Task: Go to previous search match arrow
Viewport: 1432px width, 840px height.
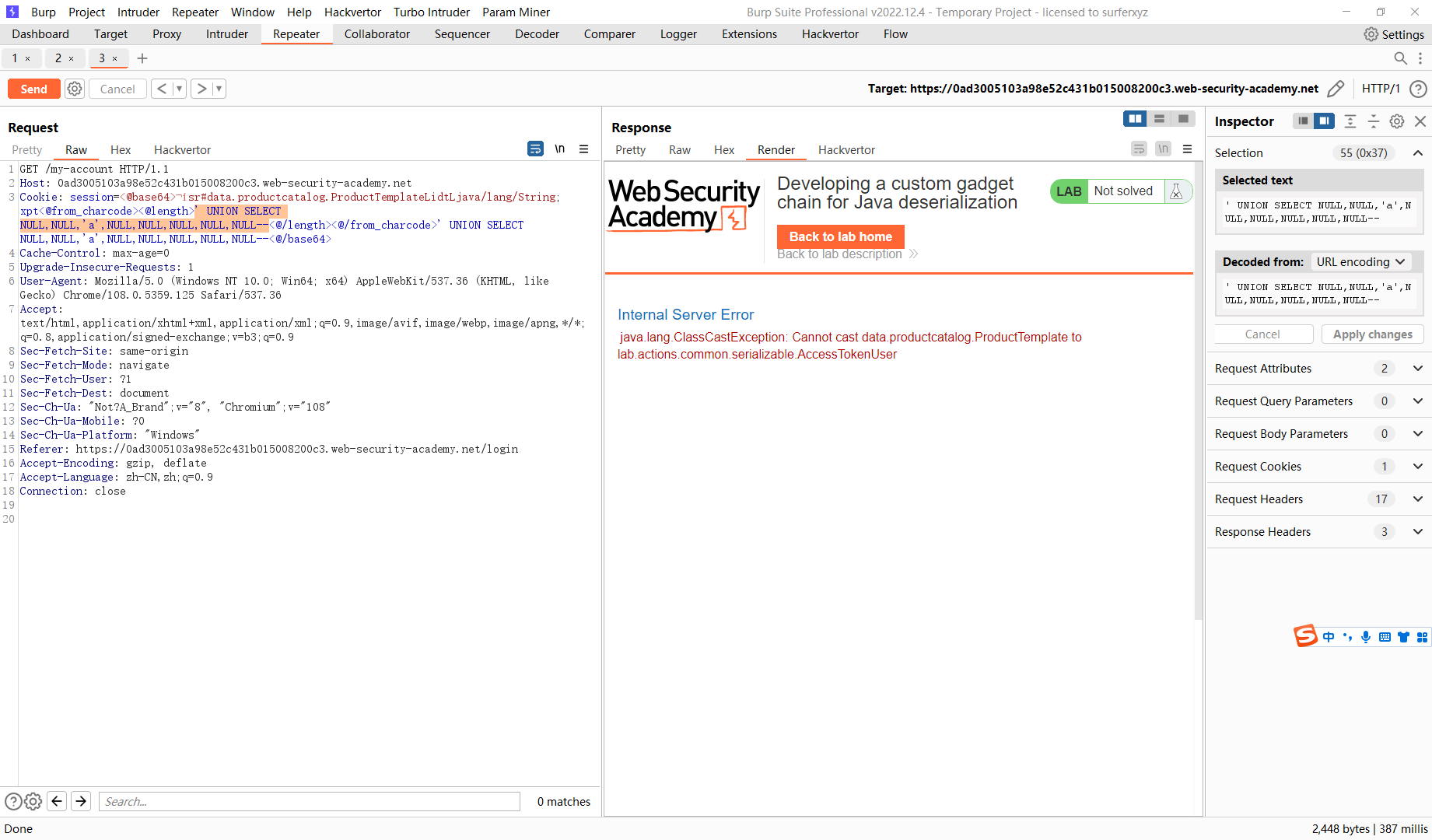Action: 57,801
